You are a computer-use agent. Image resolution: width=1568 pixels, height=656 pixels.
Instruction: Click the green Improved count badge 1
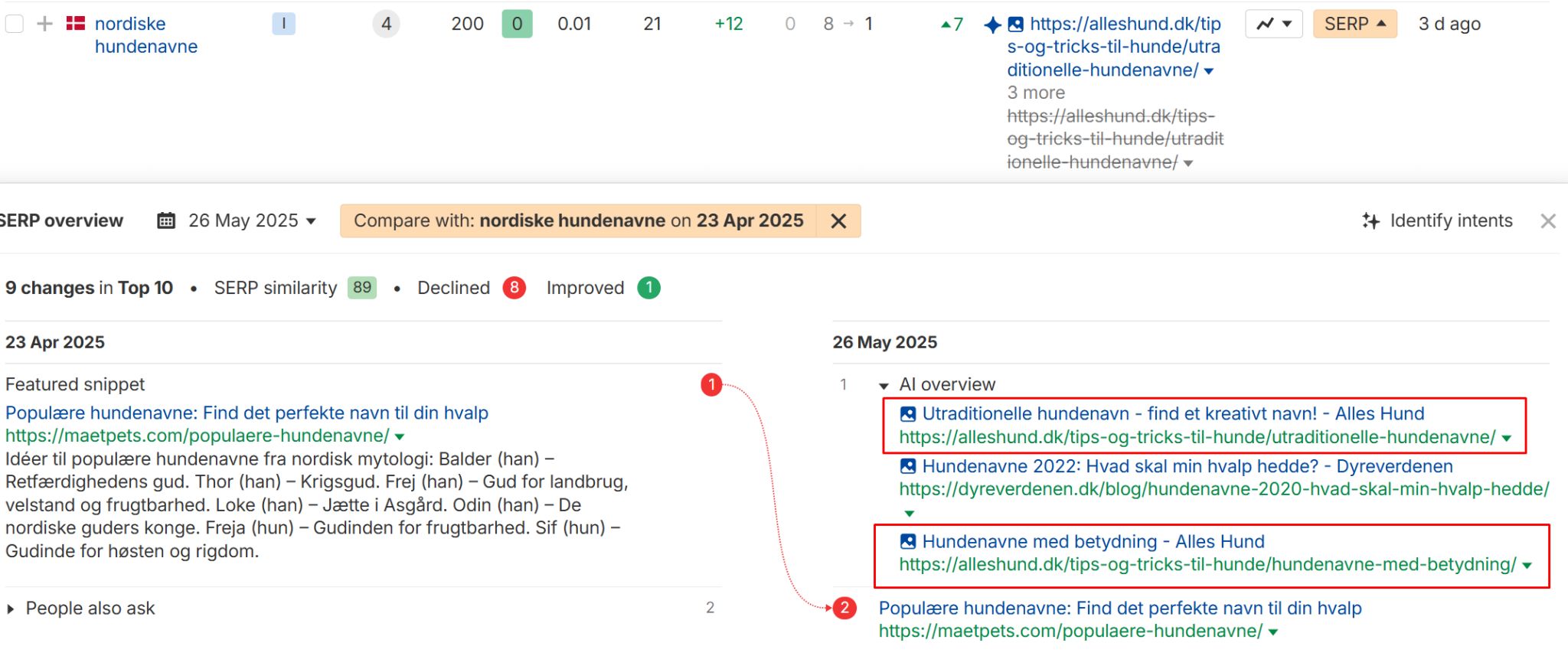coord(648,288)
